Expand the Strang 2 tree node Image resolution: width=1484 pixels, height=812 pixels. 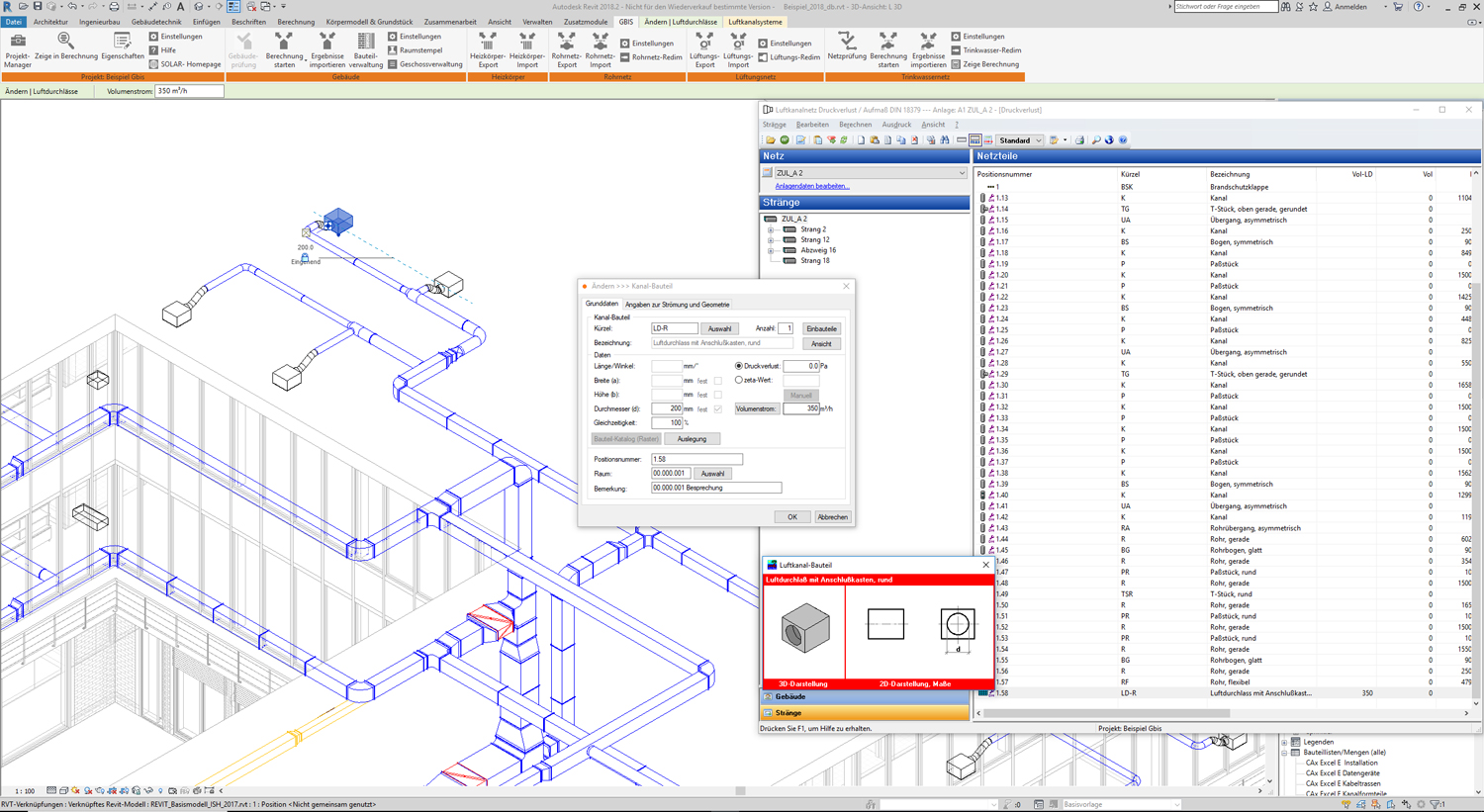(x=771, y=229)
